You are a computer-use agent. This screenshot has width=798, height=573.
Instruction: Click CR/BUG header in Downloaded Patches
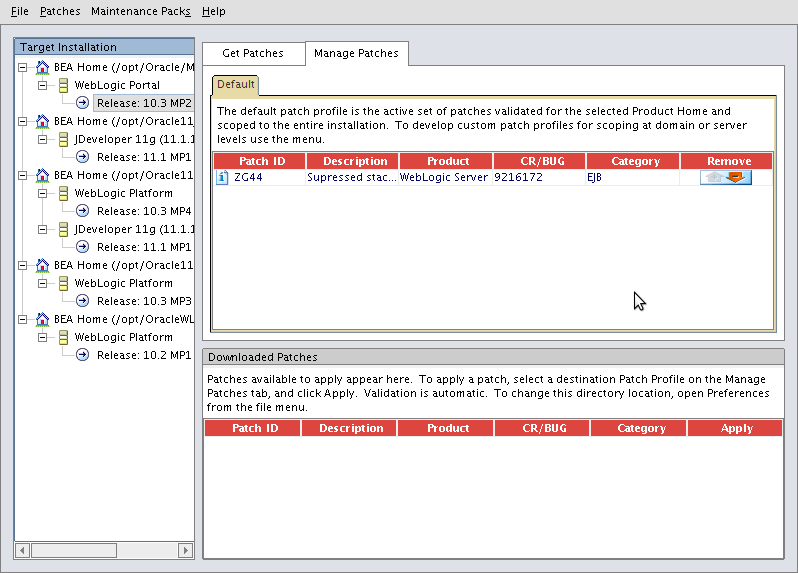[542, 428]
